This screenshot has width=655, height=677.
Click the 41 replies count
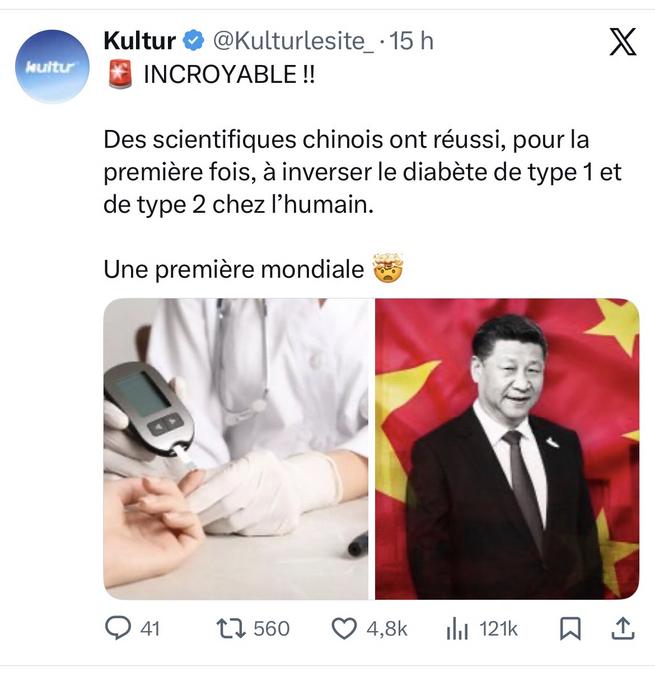pyautogui.click(x=150, y=629)
